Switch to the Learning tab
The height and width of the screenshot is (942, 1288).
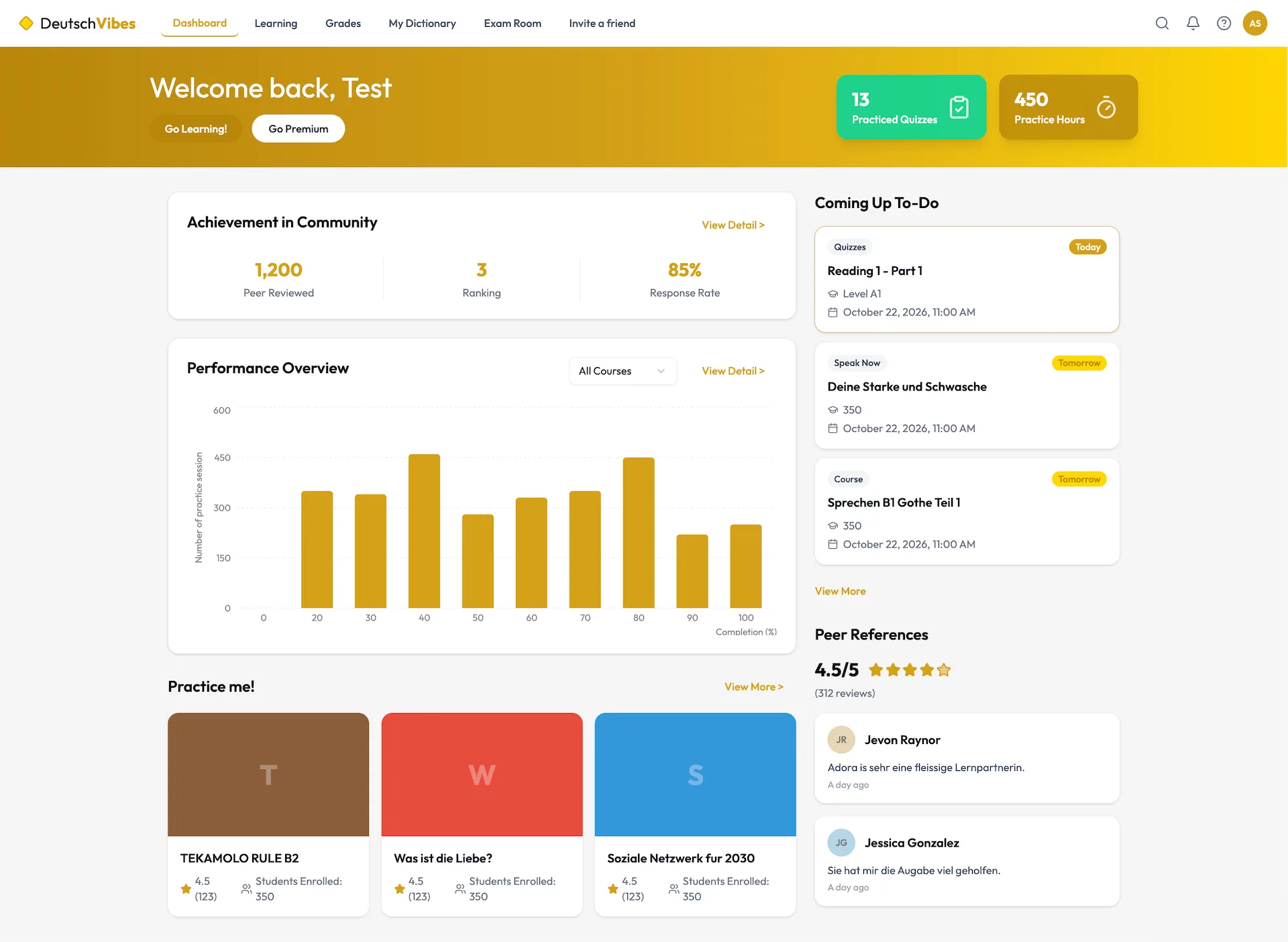276,23
